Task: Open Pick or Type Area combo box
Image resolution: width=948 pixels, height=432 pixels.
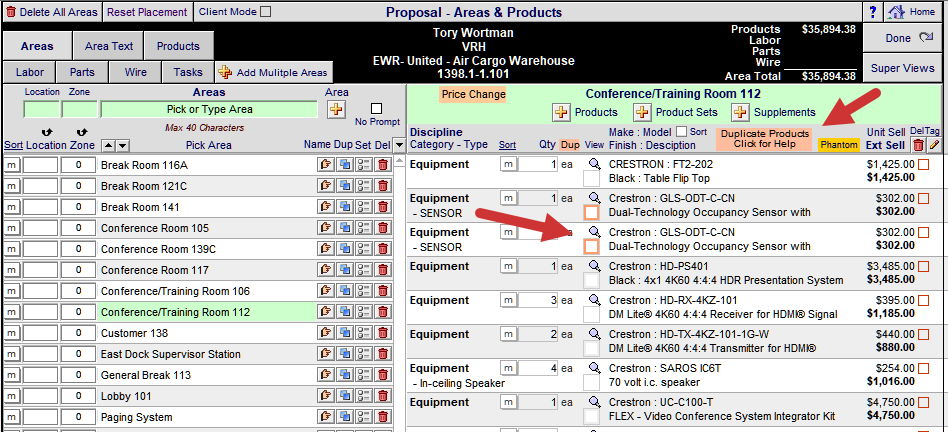Action: (x=209, y=109)
